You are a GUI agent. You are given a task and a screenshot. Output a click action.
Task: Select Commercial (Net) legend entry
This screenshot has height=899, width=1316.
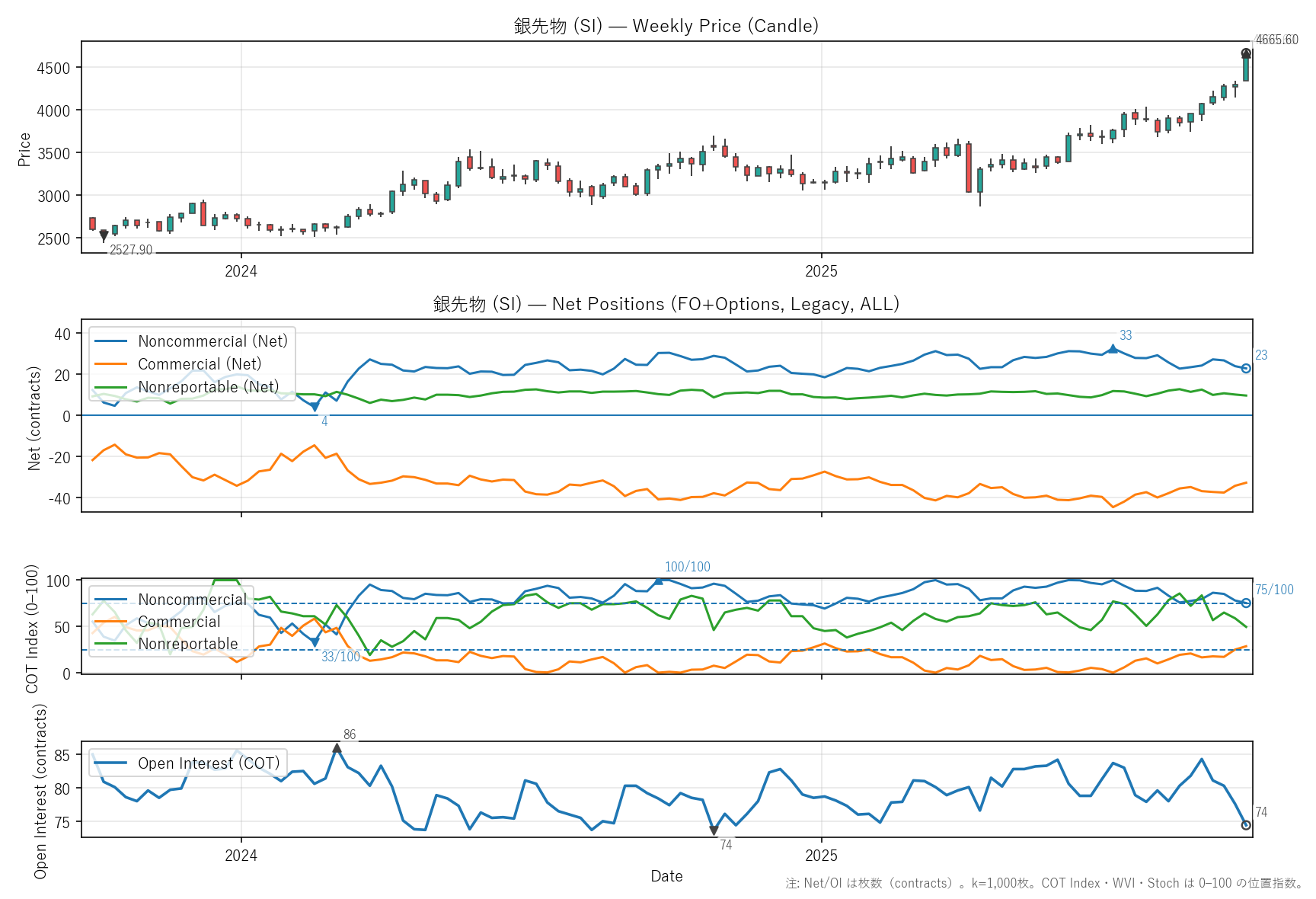[x=199, y=364]
